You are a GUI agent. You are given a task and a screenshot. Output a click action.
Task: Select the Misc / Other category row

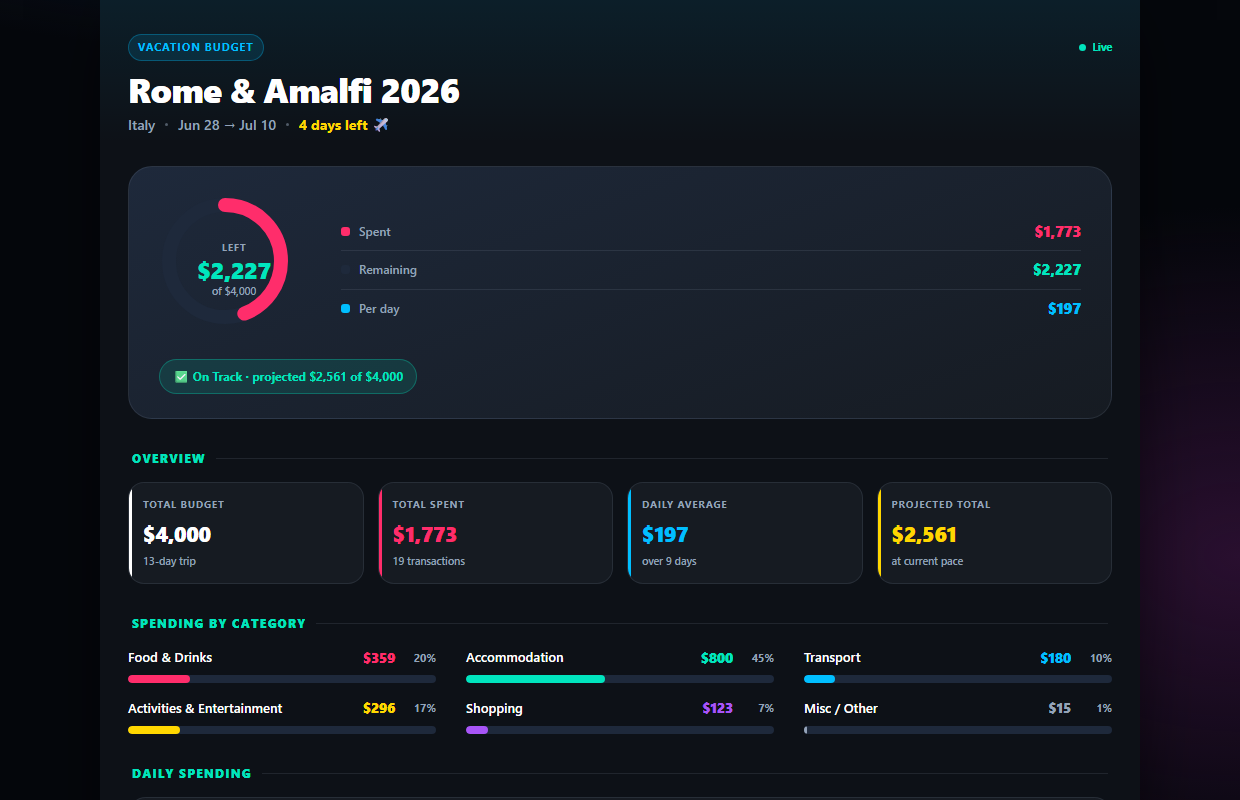(958, 717)
